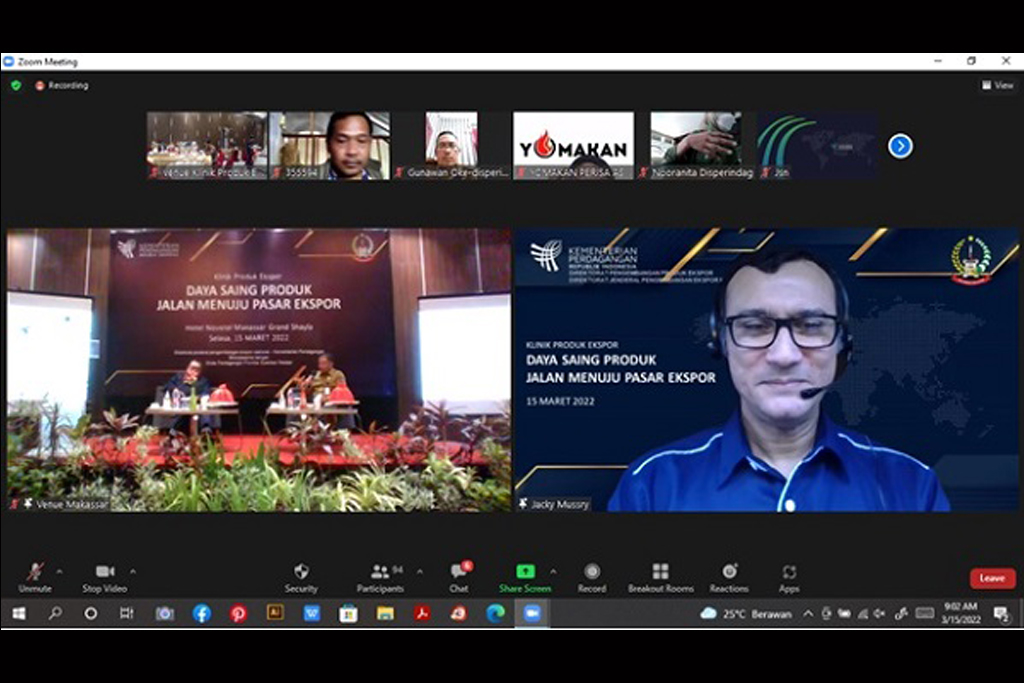1024x683 pixels.
Task: Select the YOMAKAN participant thumbnail
Action: (x=573, y=145)
